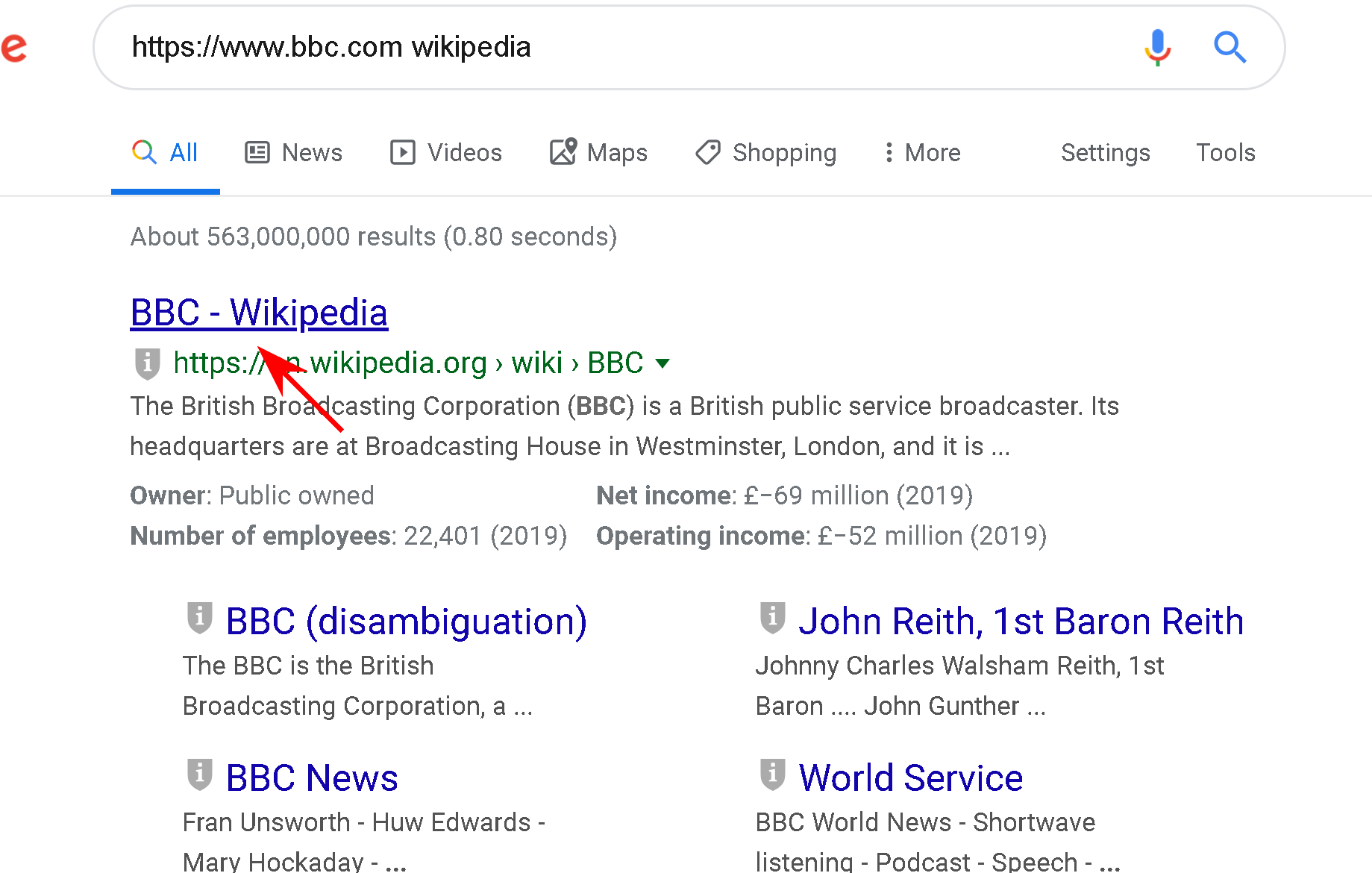This screenshot has width=1372, height=873.
Task: Switch to the Videos tab
Action: point(446,152)
